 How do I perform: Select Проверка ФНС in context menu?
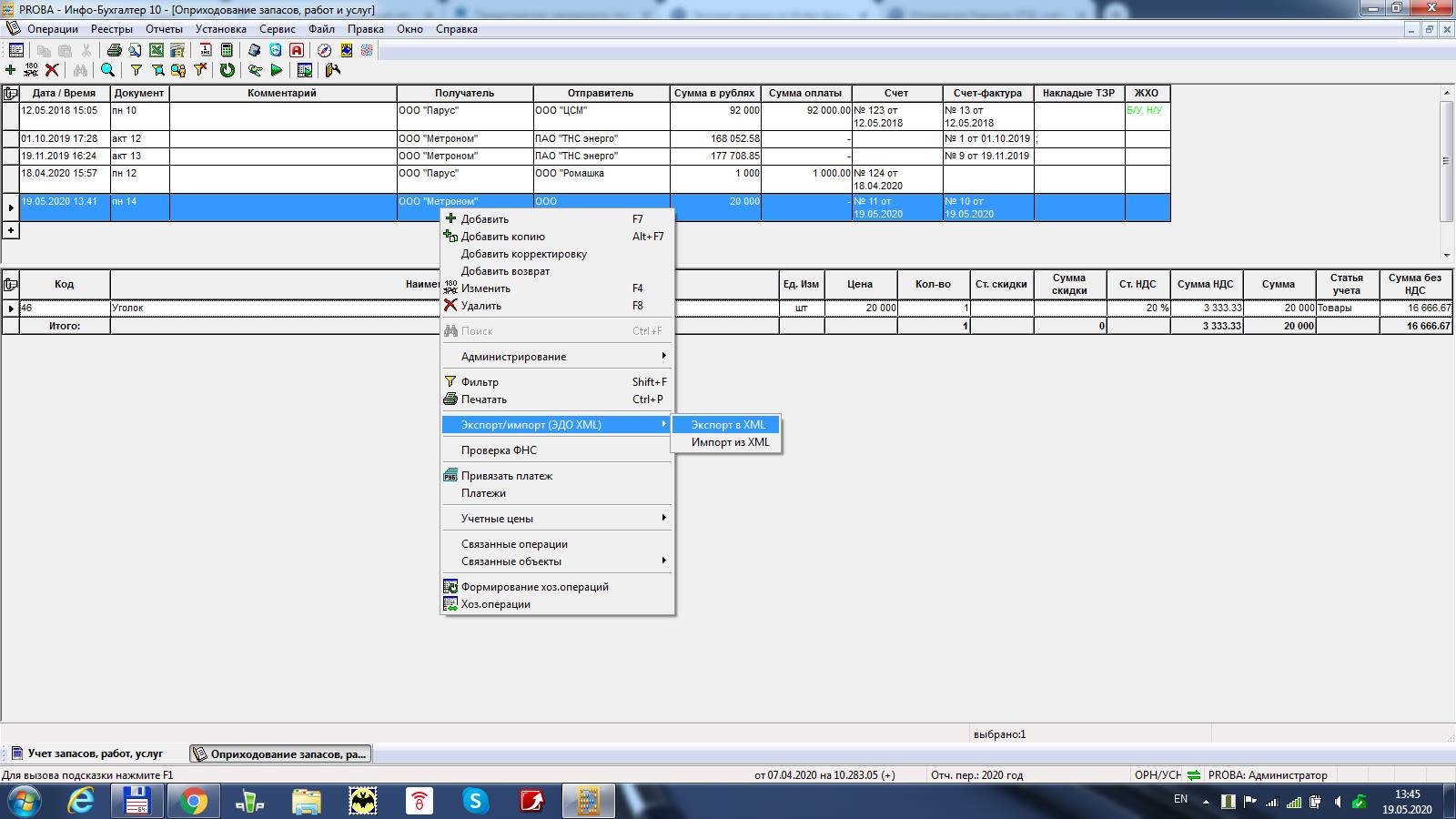(557, 450)
